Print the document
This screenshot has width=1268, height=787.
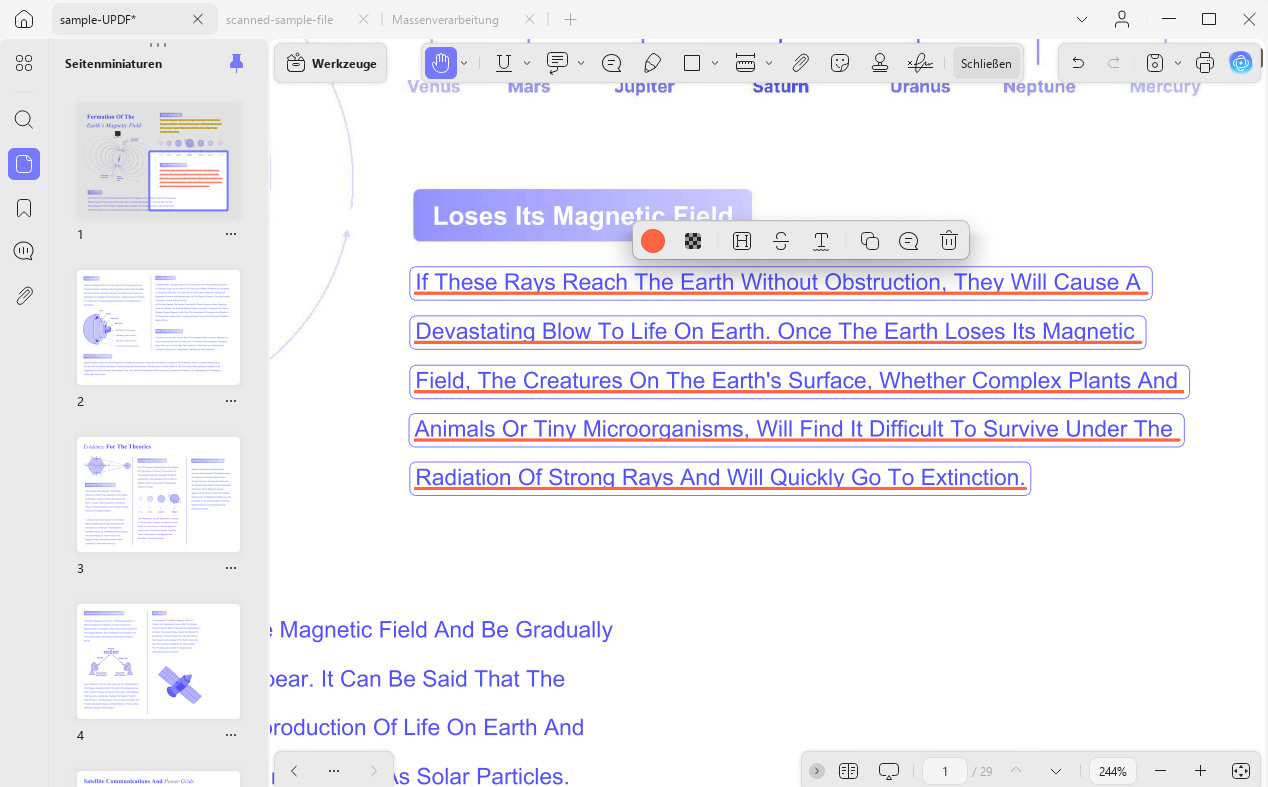tap(1205, 63)
